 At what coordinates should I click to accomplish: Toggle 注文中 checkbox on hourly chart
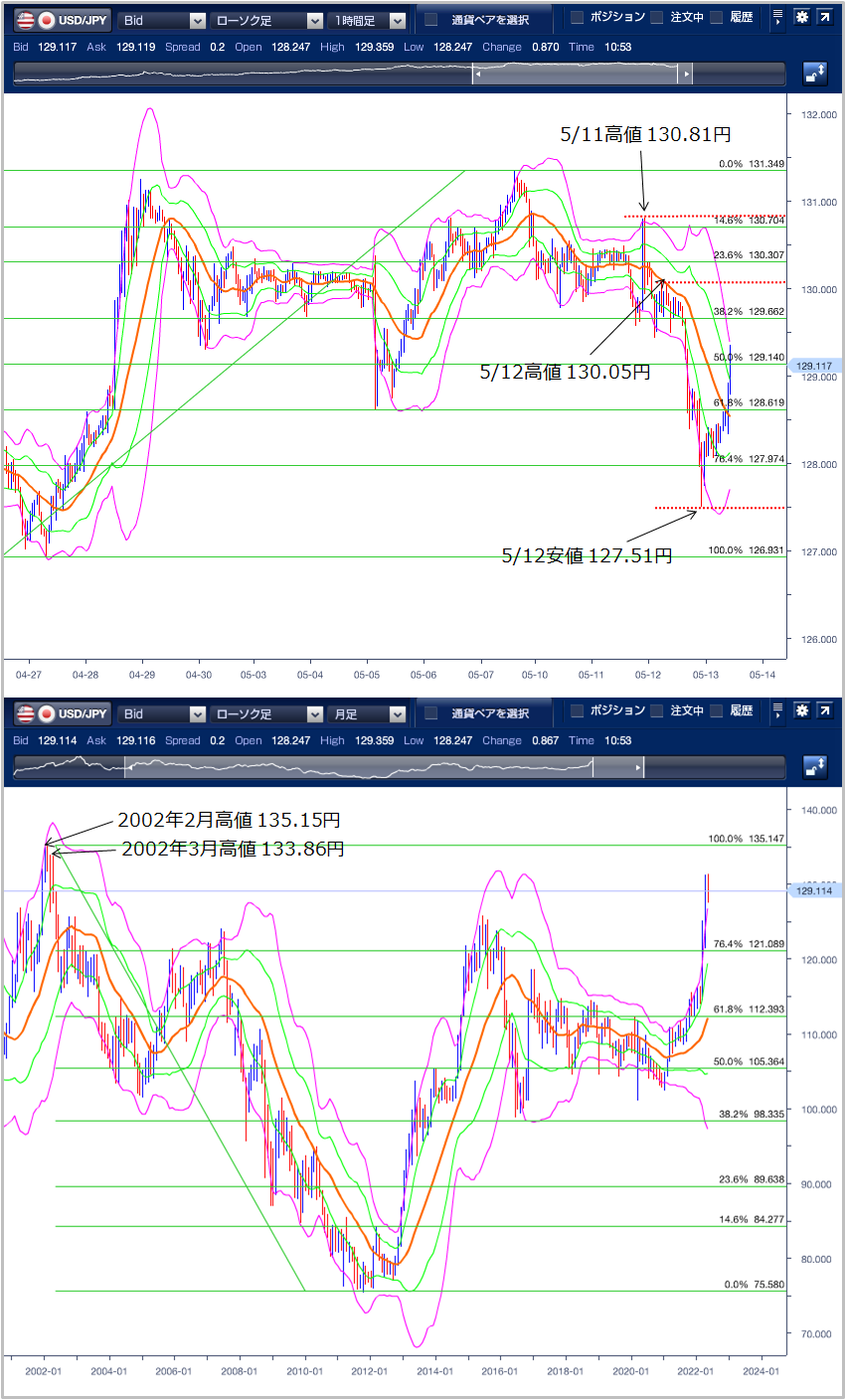656,18
